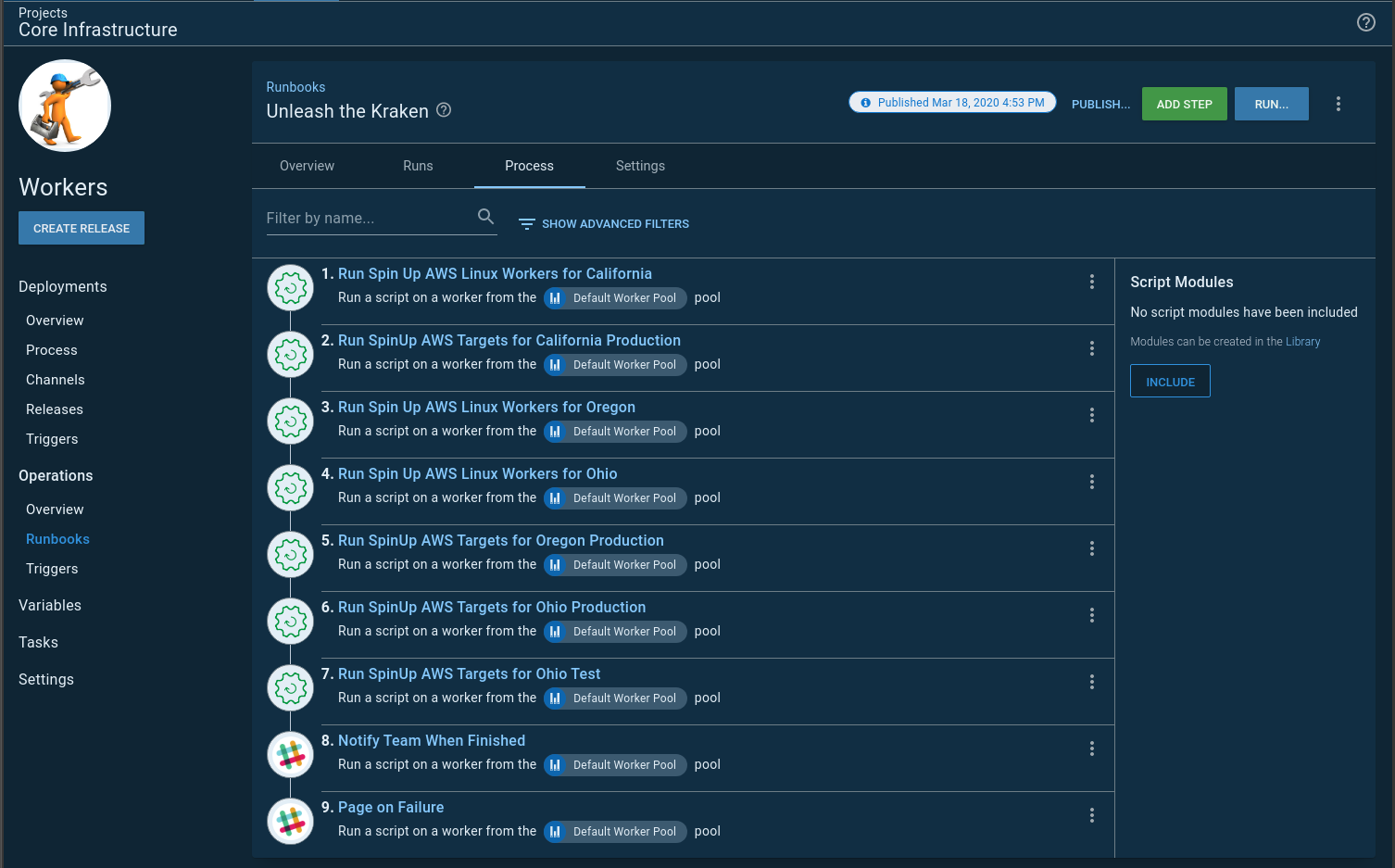Click the Filter by name input field
Viewport: 1395px width, 868px height.
371,219
